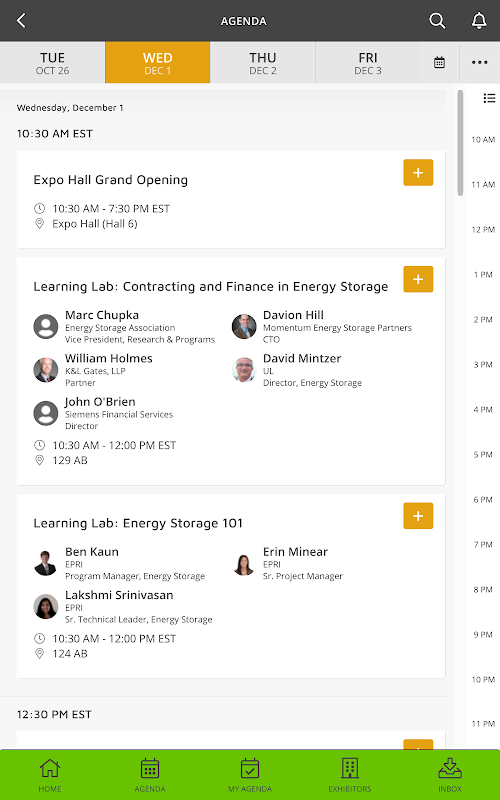Tap the back arrow in header
The height and width of the screenshot is (800, 500).
tap(21, 21)
